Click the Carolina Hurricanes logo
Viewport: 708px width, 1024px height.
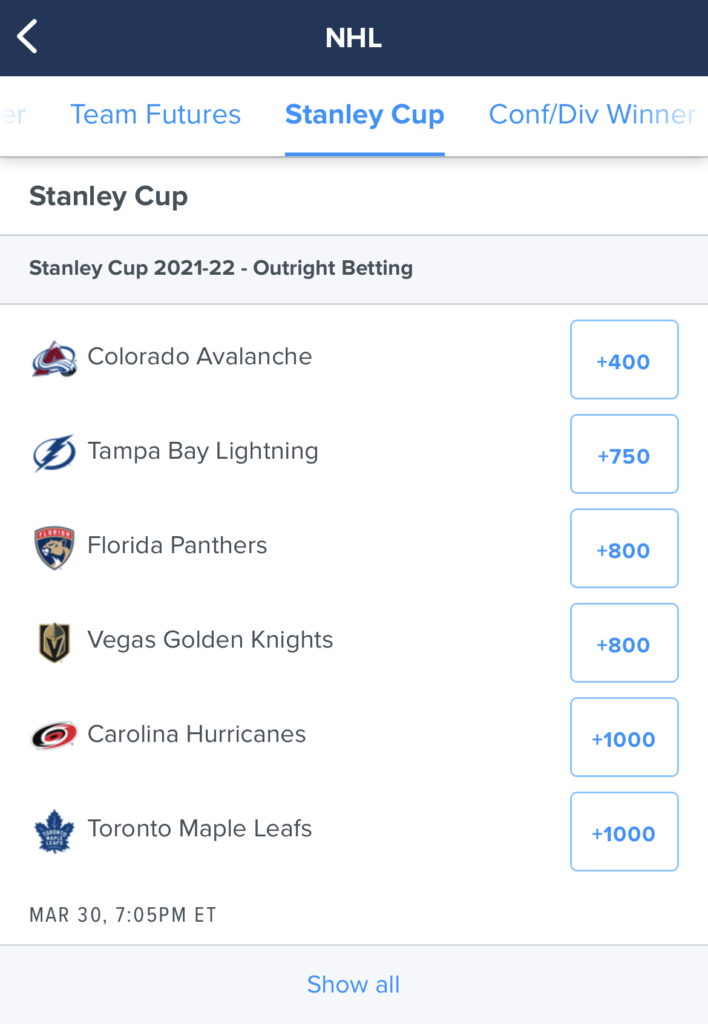(54, 736)
